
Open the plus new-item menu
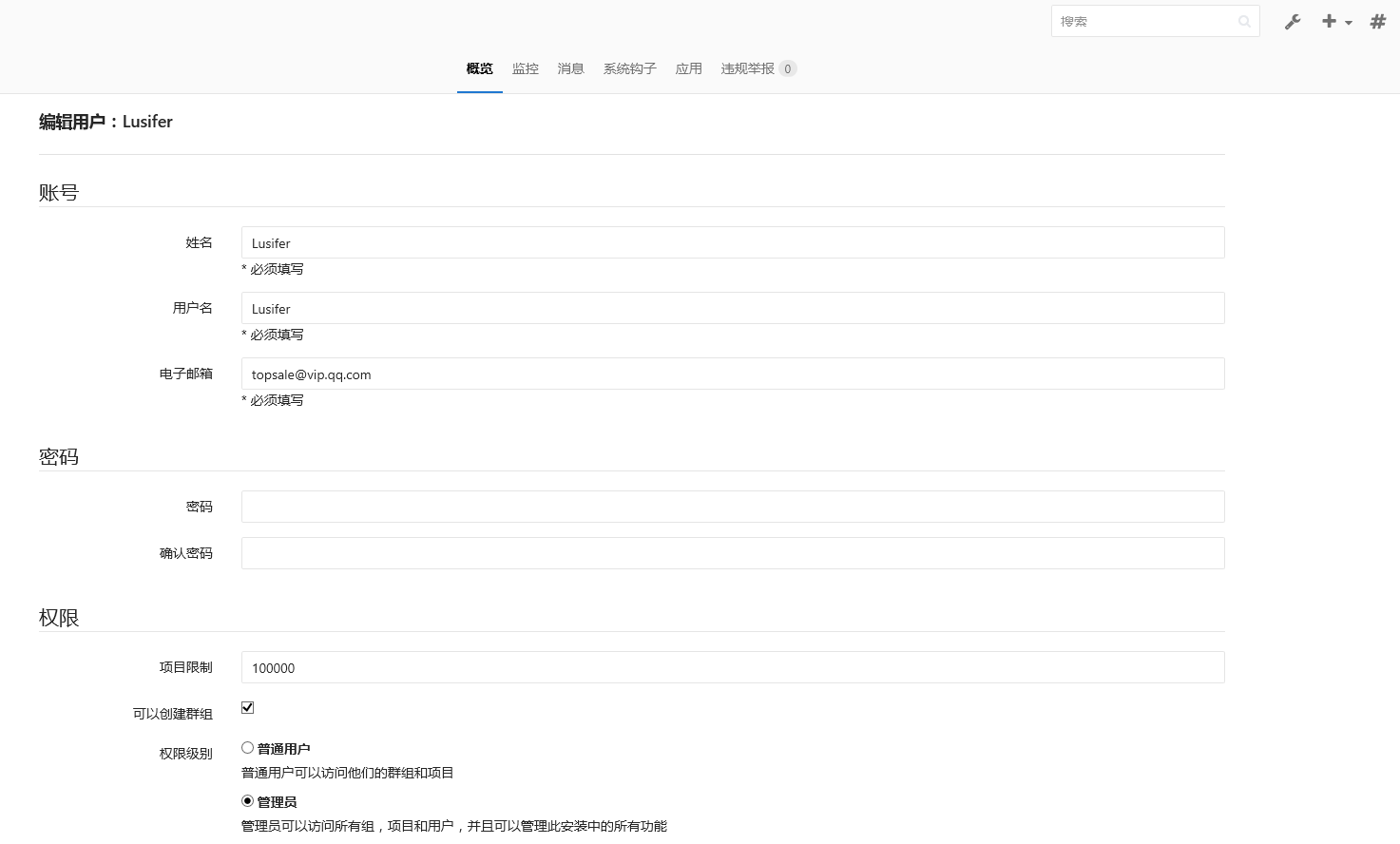(x=1336, y=21)
